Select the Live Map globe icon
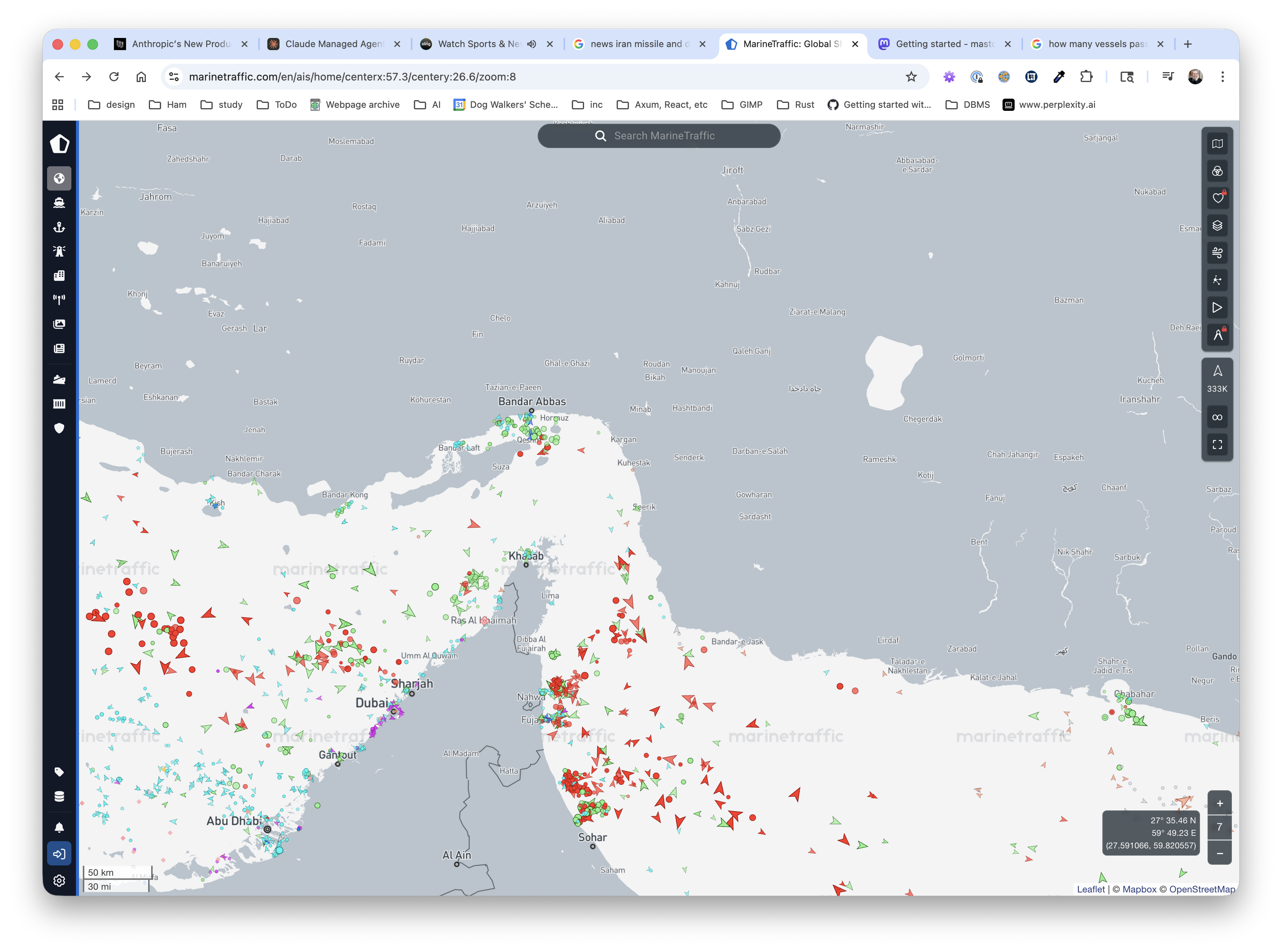This screenshot has width=1282, height=952. [x=59, y=179]
